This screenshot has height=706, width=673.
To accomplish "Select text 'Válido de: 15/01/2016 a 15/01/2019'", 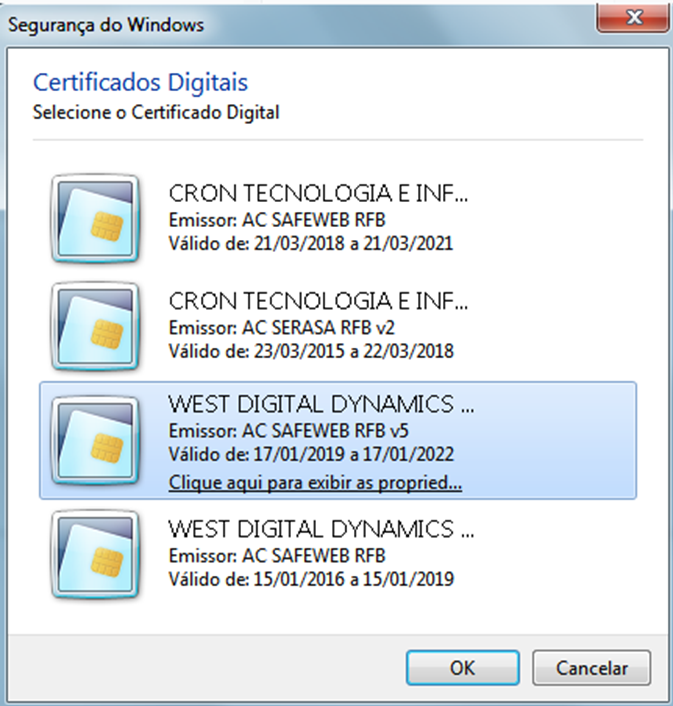I will point(311,579).
